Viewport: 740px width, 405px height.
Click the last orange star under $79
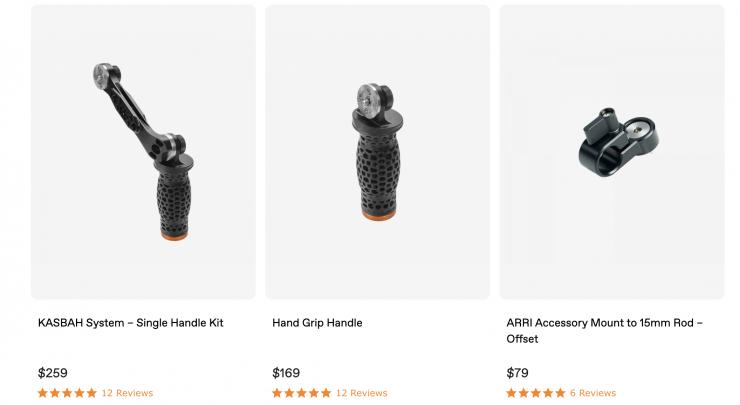560,393
